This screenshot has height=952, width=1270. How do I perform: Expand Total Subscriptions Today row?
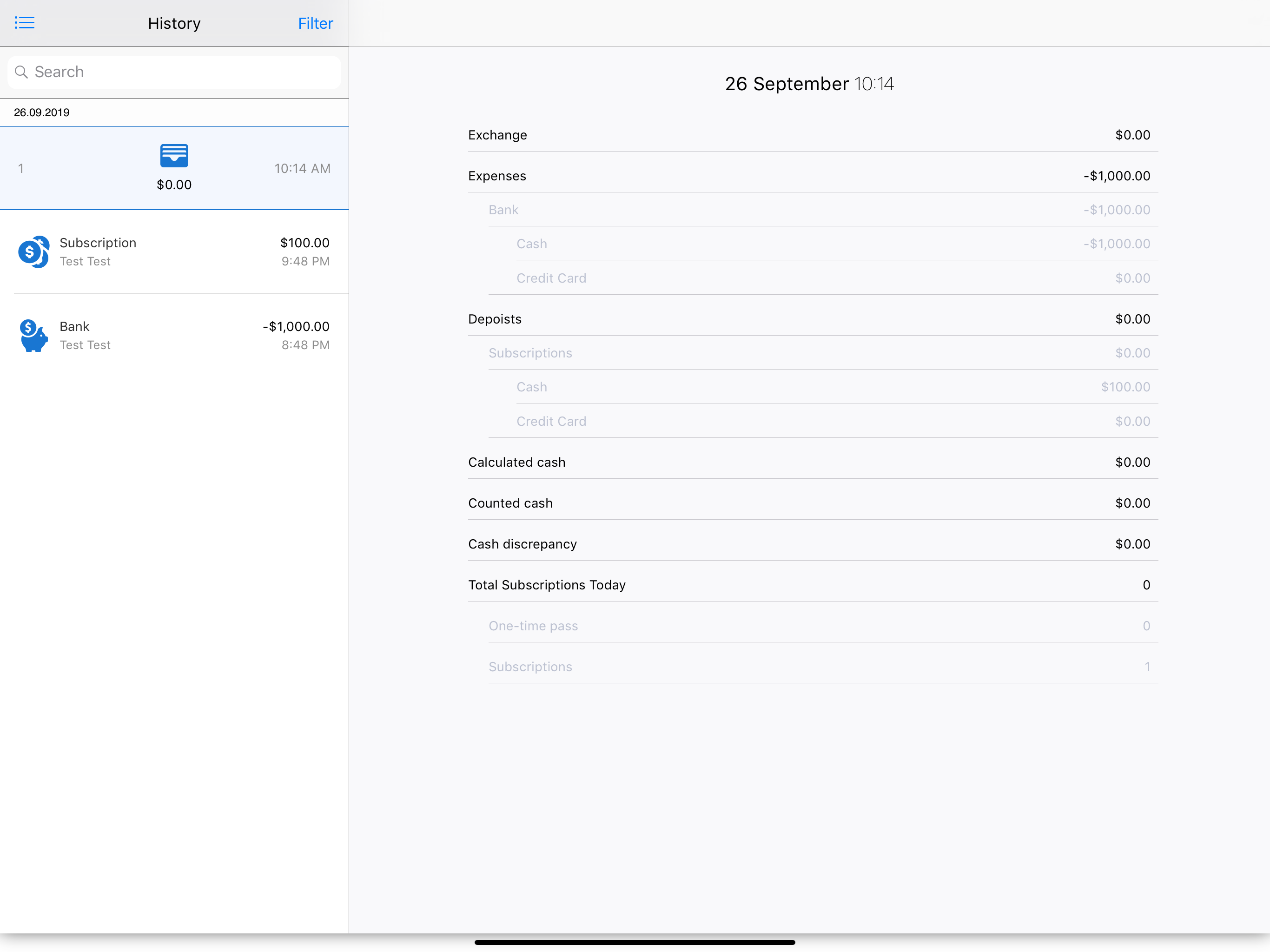(813, 584)
